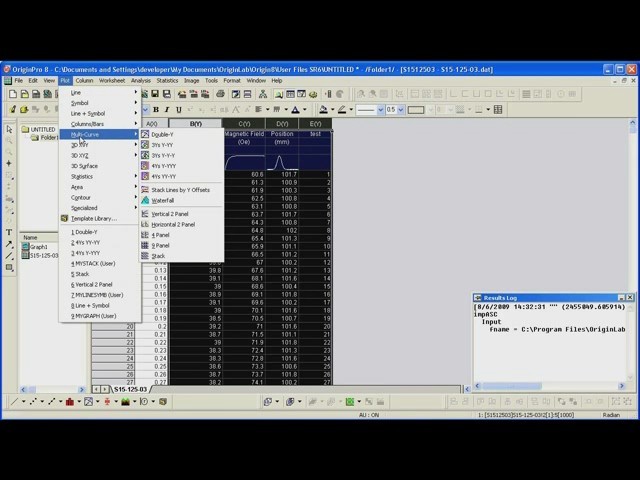
Task: Click the Italic formatting button
Action: 167,110
